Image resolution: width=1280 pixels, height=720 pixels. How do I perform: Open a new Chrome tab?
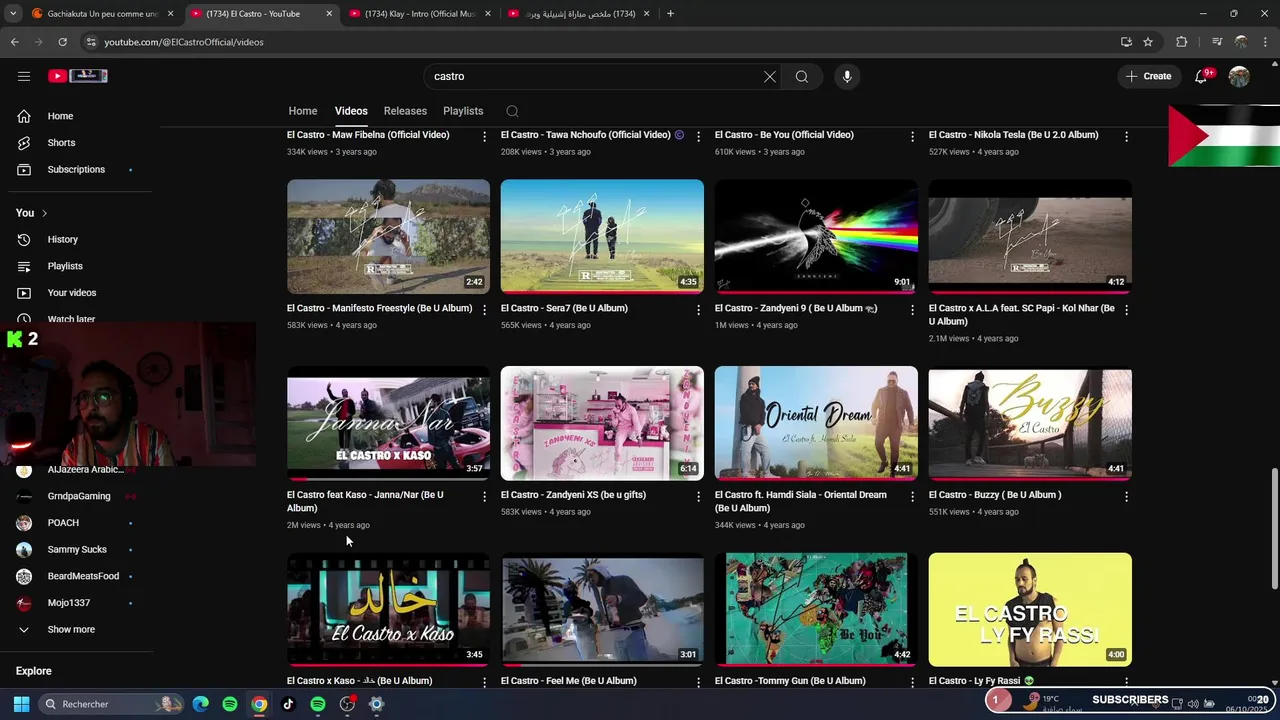pos(670,14)
